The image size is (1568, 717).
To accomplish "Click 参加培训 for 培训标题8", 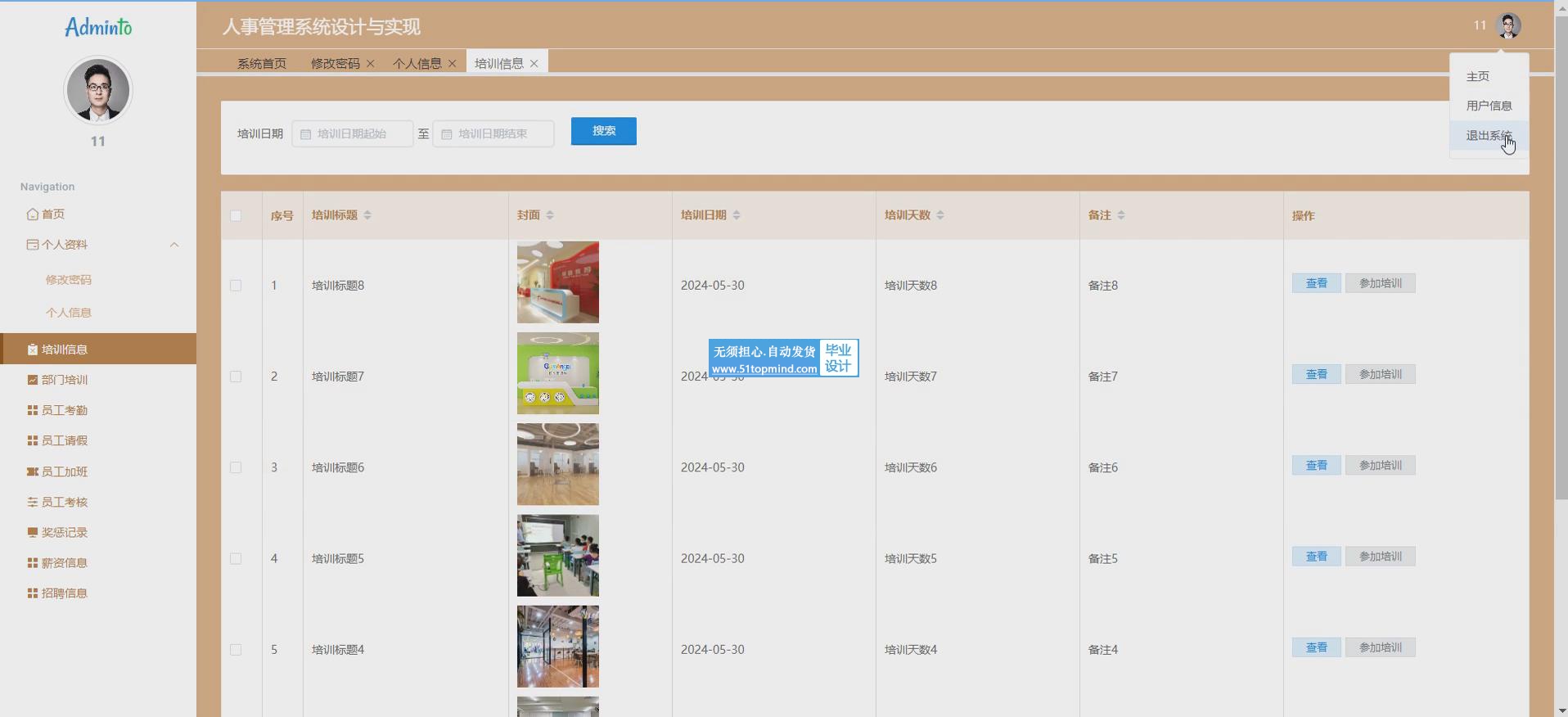I will click(1381, 283).
